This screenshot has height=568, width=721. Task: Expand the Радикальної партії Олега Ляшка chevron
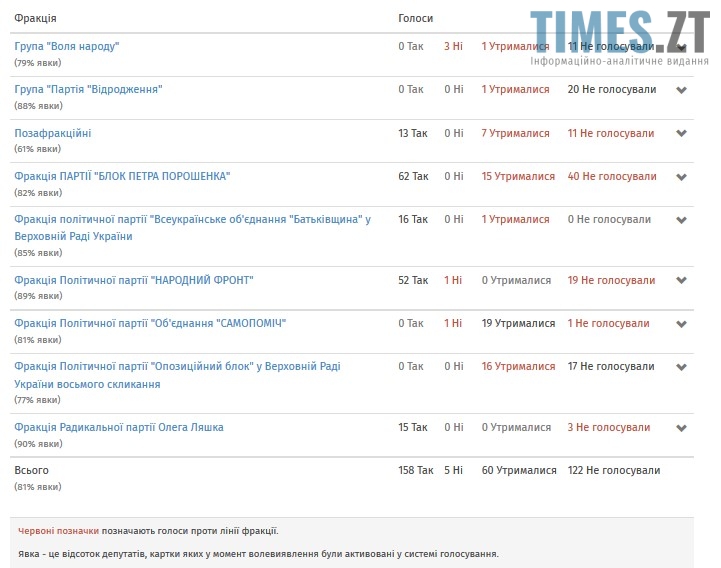click(x=682, y=428)
